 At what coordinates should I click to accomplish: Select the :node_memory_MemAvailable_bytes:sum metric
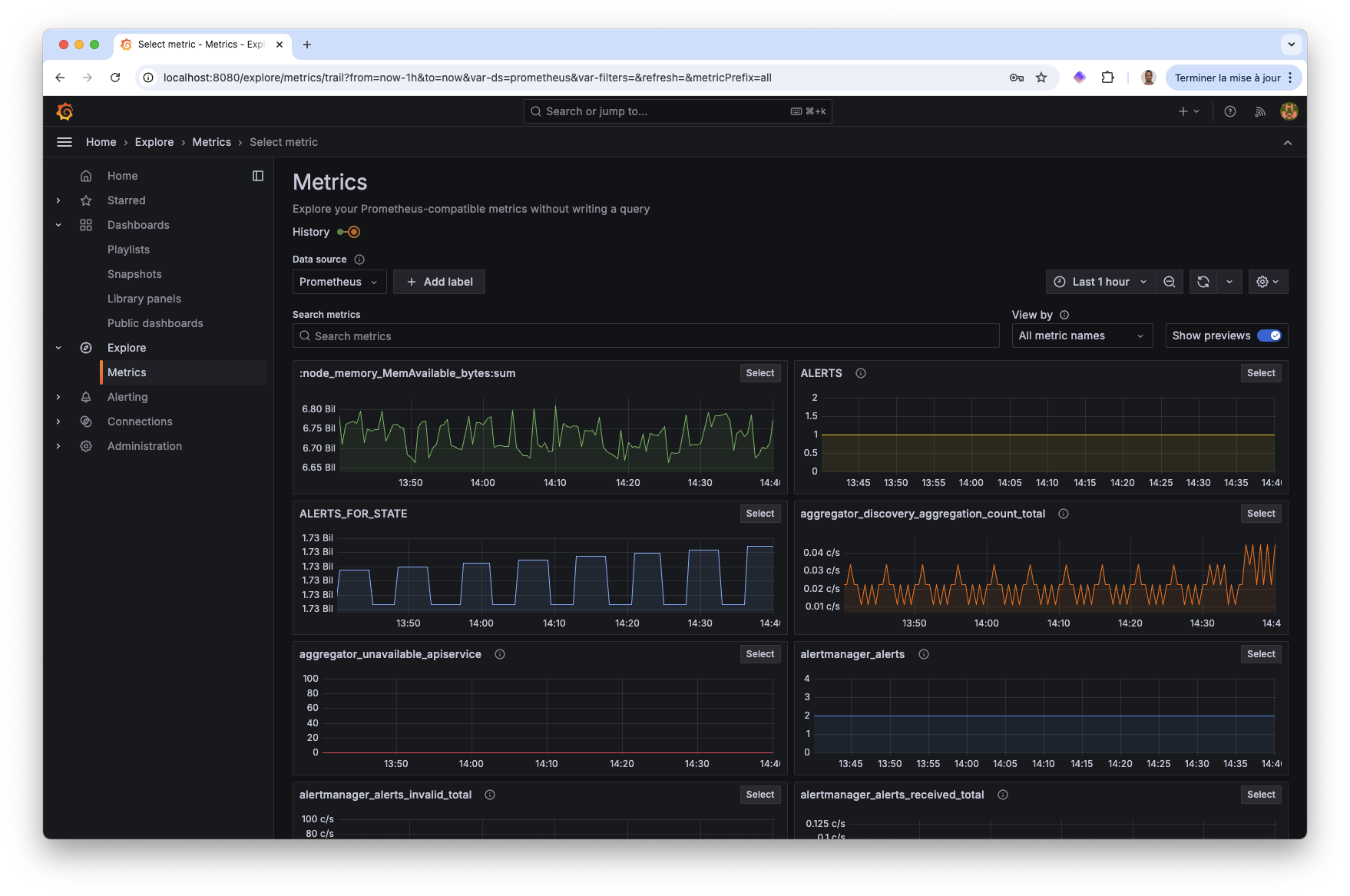[x=759, y=373]
